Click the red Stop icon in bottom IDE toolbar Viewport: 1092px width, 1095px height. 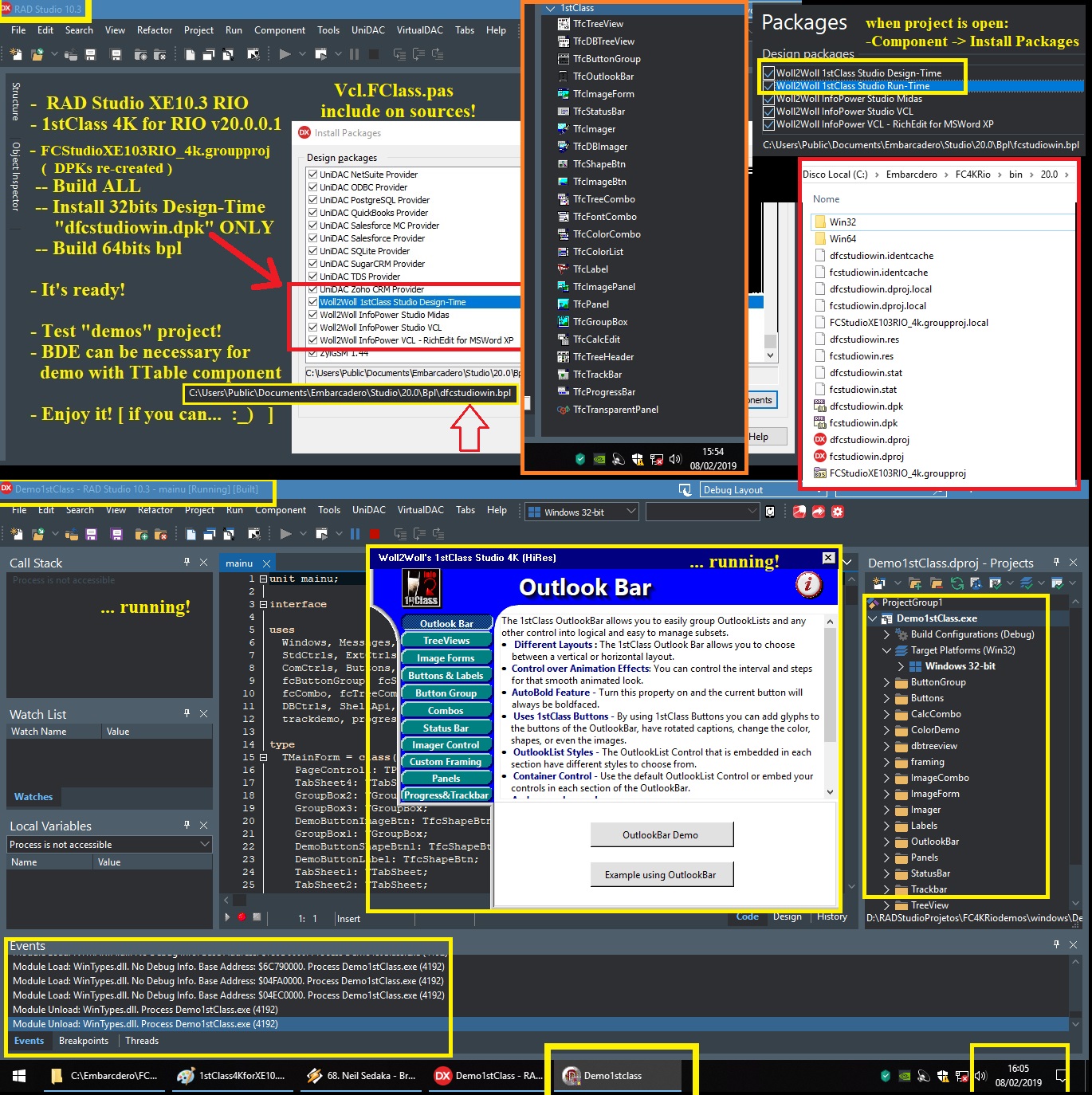[374, 534]
